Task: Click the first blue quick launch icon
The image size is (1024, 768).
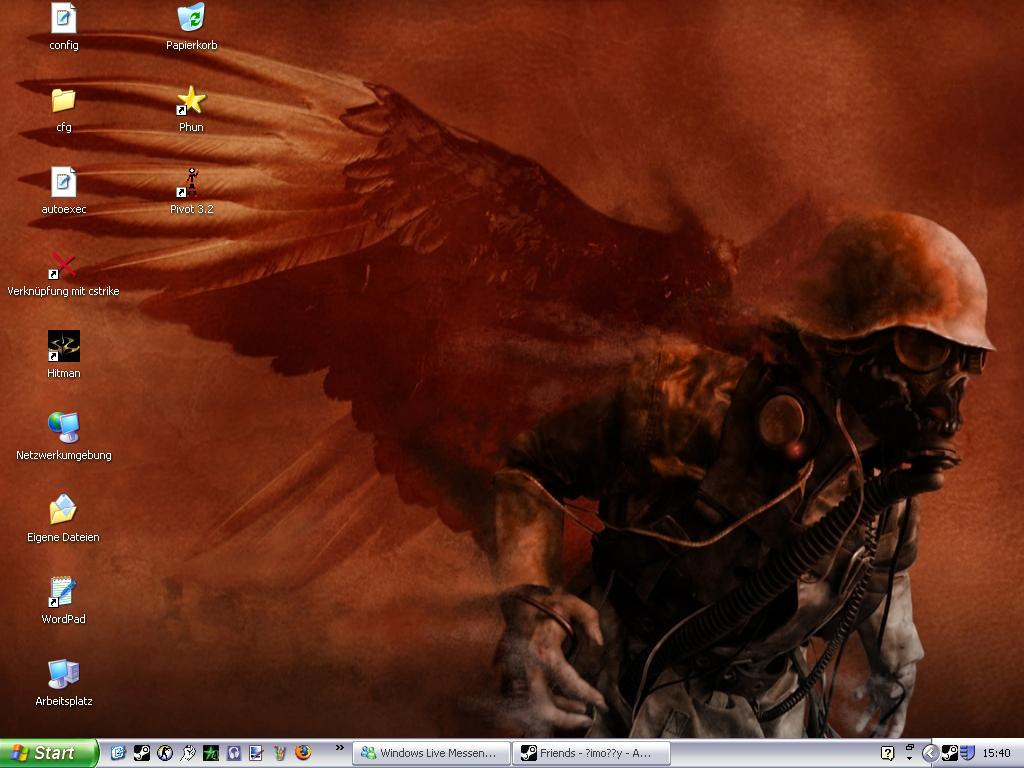Action: (118, 753)
